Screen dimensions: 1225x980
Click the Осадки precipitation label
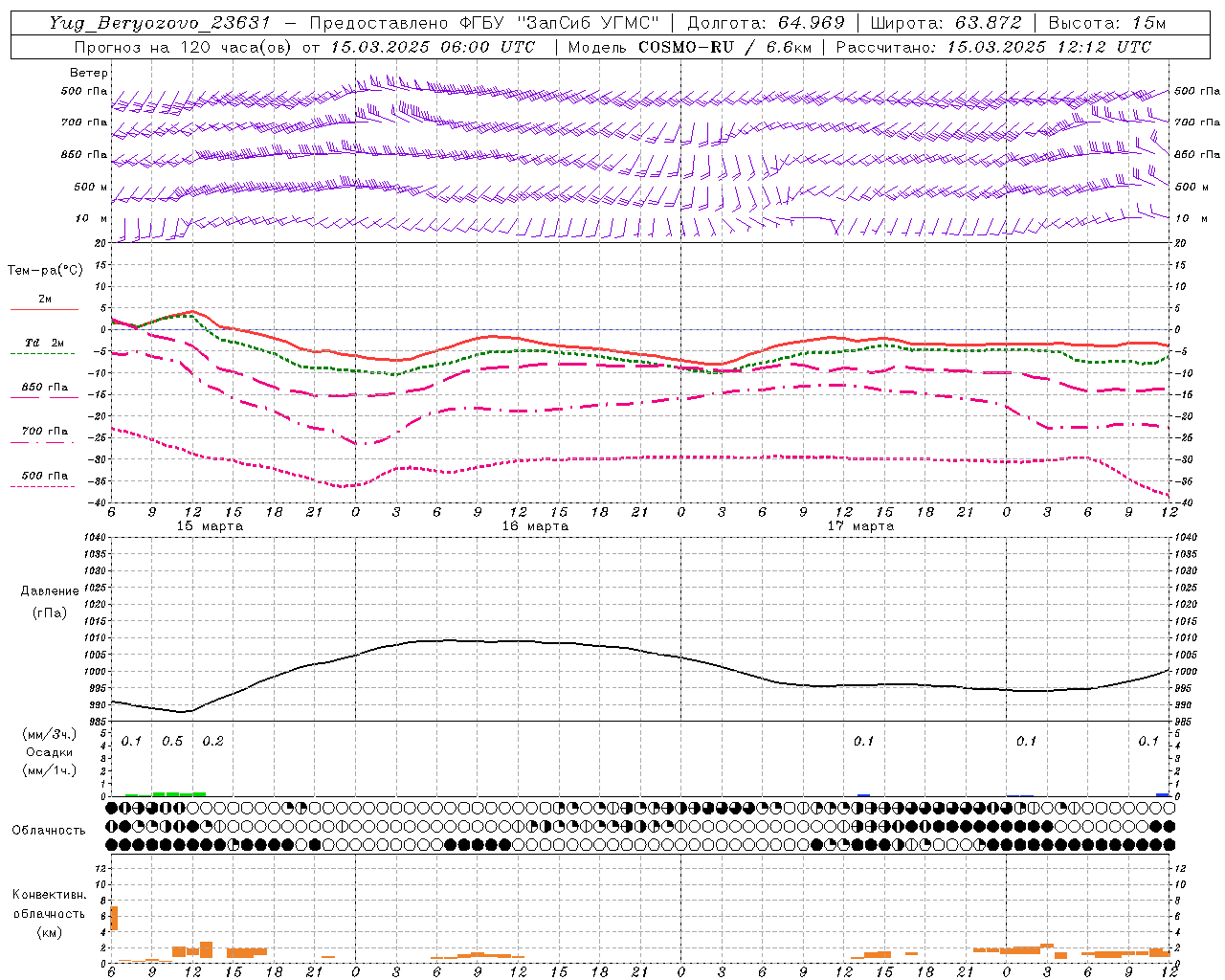click(51, 752)
